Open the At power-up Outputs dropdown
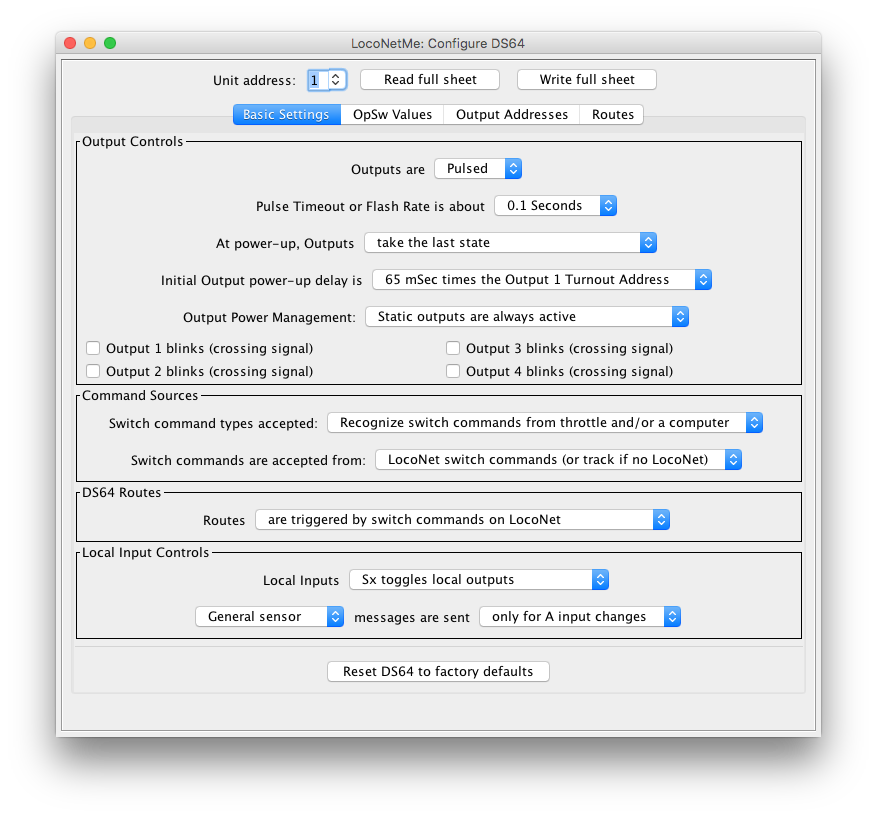 click(510, 242)
